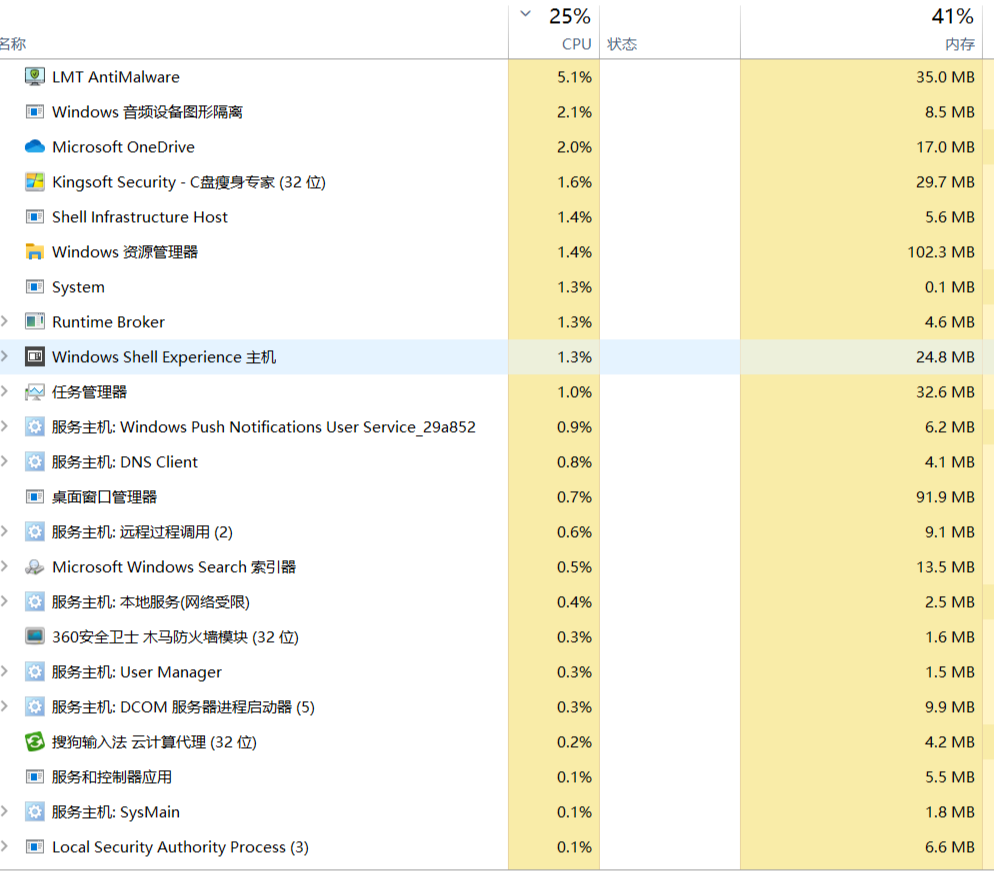Expand the DNS Client service host

(x=4, y=461)
